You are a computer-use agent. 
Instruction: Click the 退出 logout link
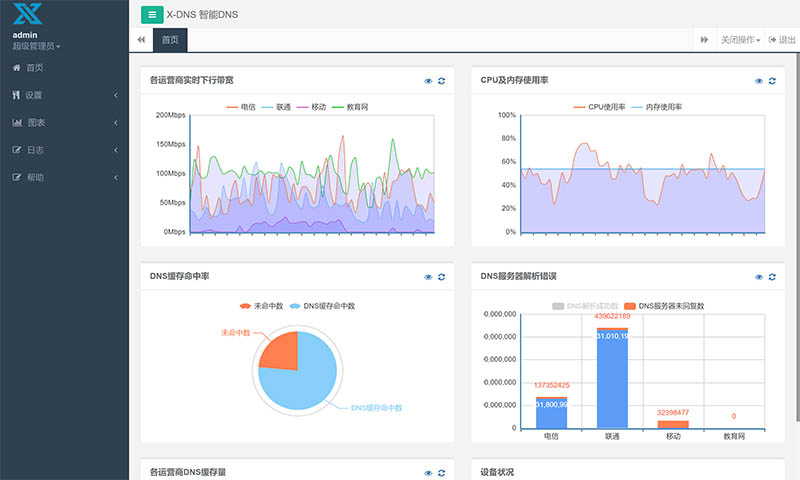[x=782, y=40]
